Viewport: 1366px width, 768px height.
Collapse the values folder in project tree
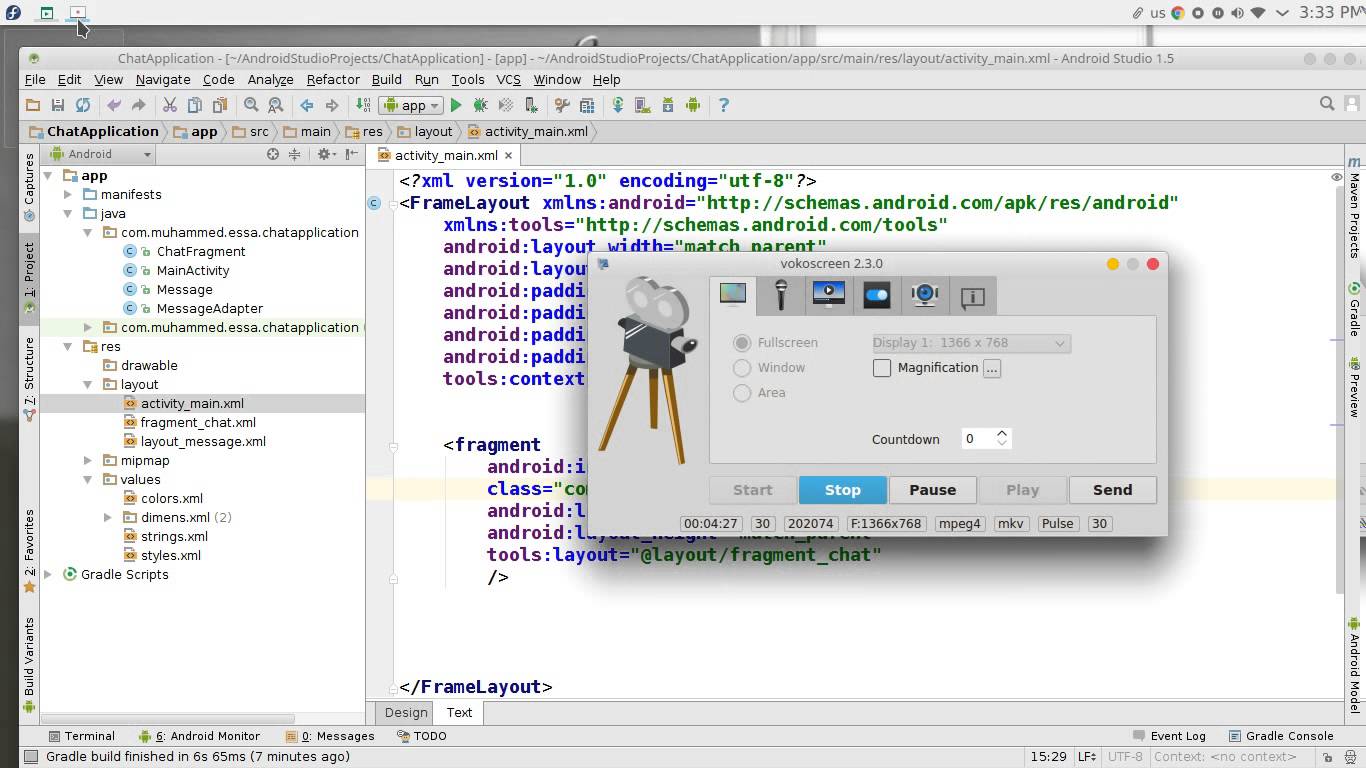tap(88, 479)
